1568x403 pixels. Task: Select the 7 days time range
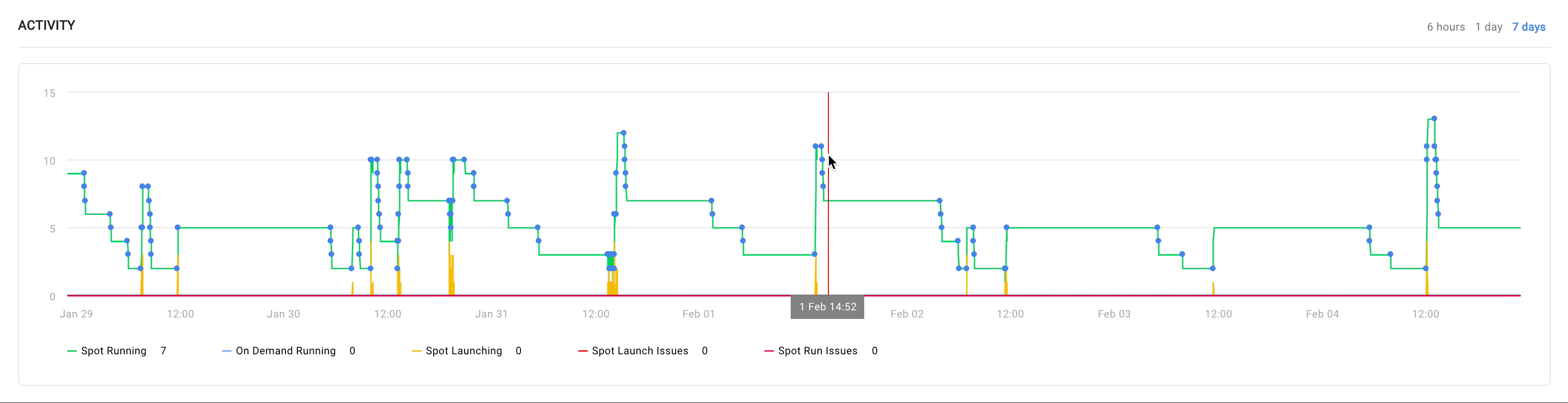click(x=1528, y=27)
